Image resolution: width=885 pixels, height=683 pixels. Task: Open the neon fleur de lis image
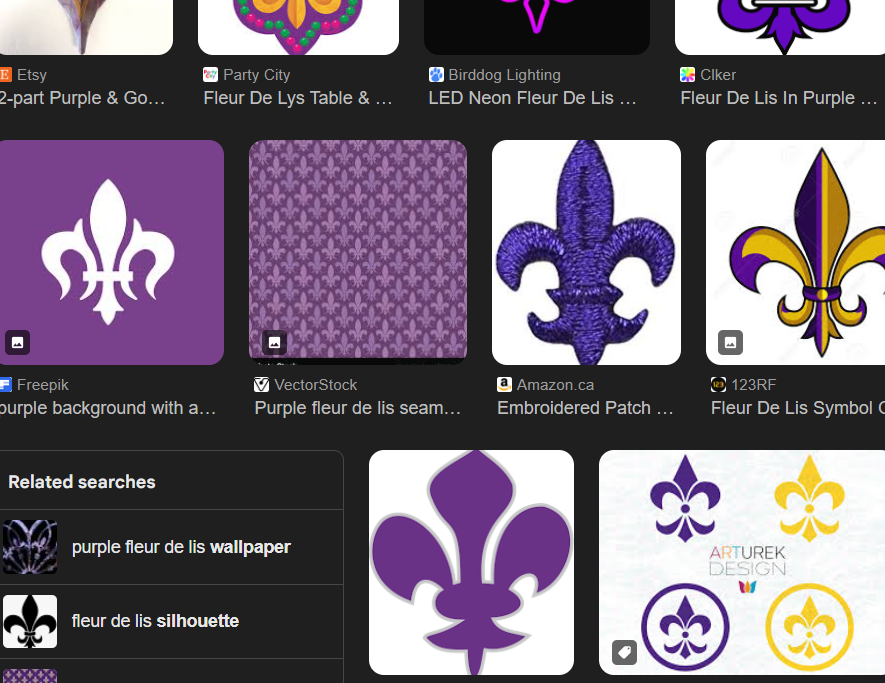pyautogui.click(x=537, y=27)
